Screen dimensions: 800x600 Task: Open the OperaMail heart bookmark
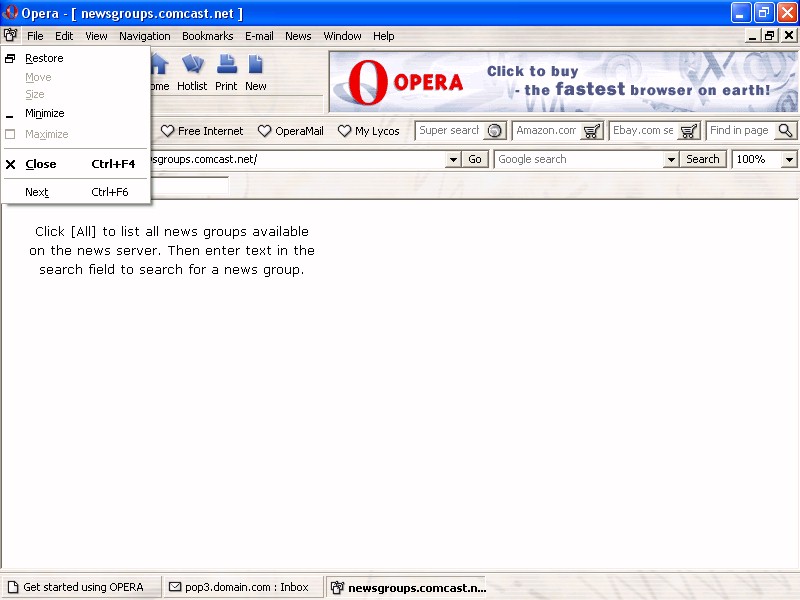click(x=291, y=131)
